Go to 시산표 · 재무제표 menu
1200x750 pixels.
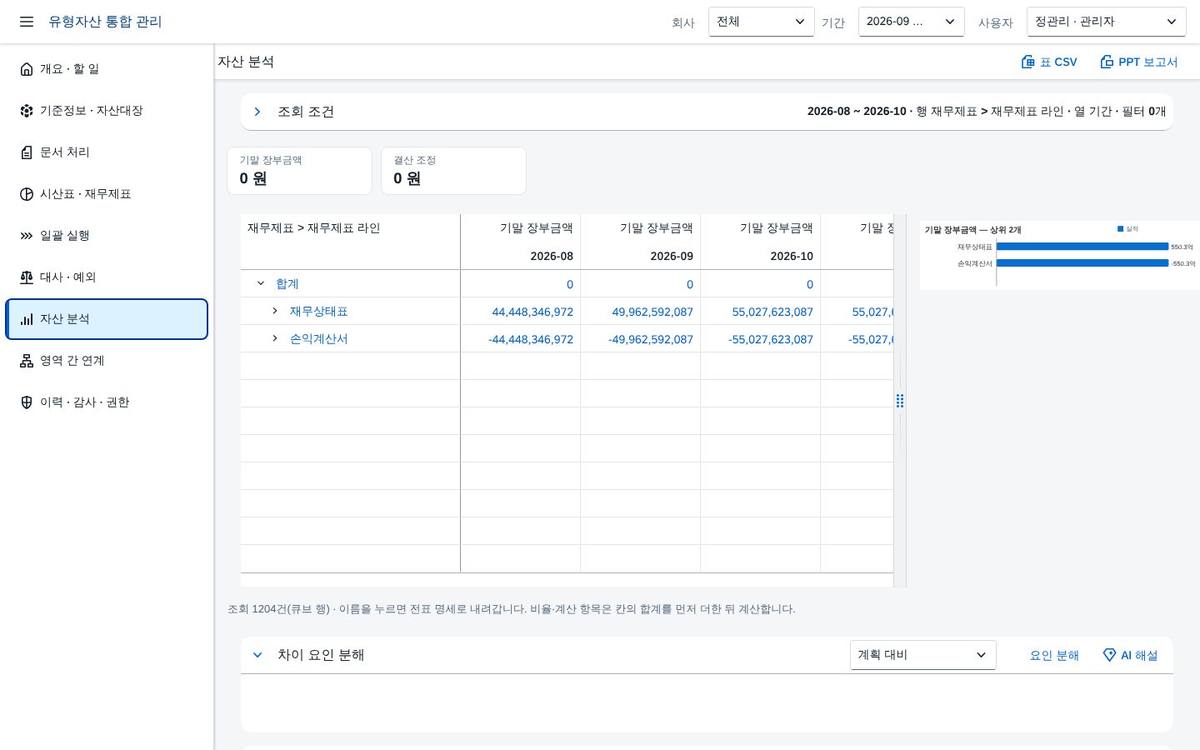coord(107,194)
